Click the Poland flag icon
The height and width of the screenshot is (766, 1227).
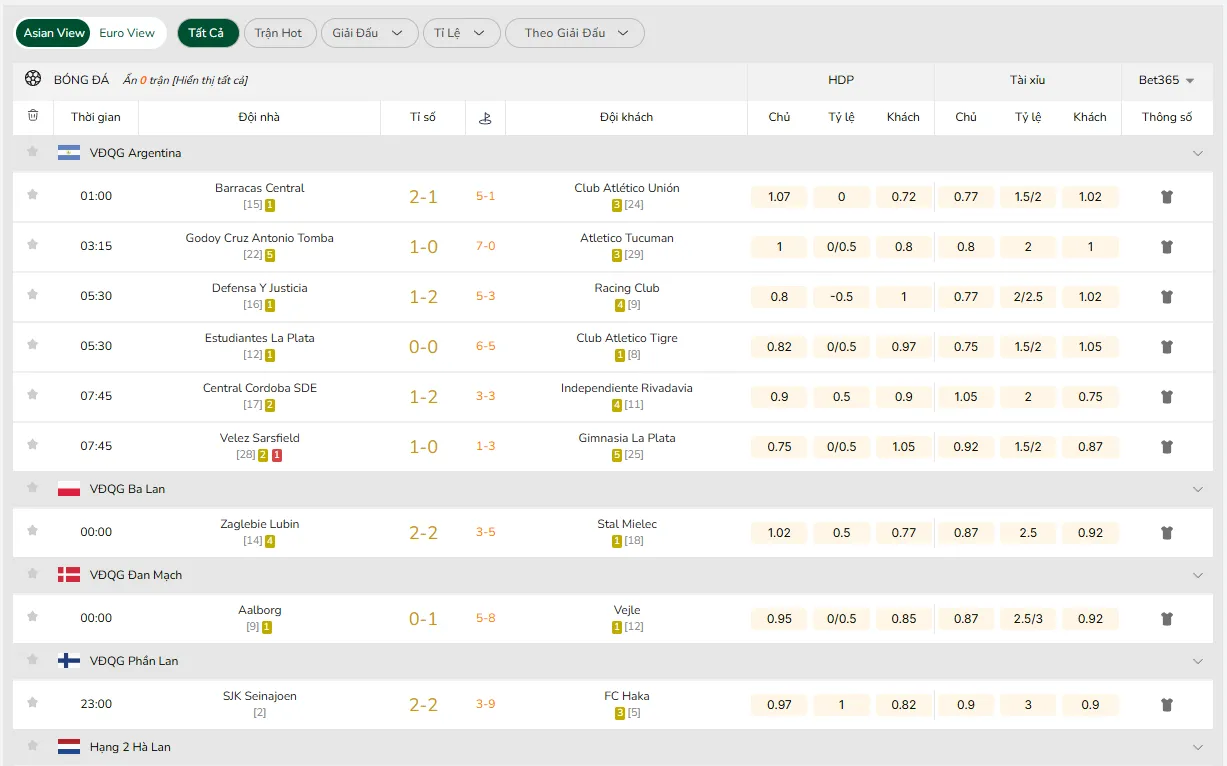coord(69,489)
